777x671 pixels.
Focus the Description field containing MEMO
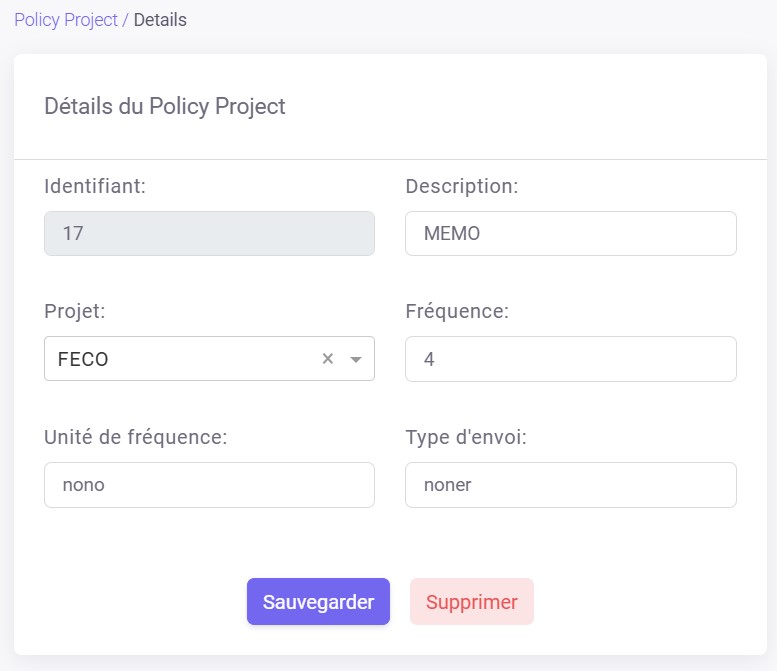(x=570, y=233)
